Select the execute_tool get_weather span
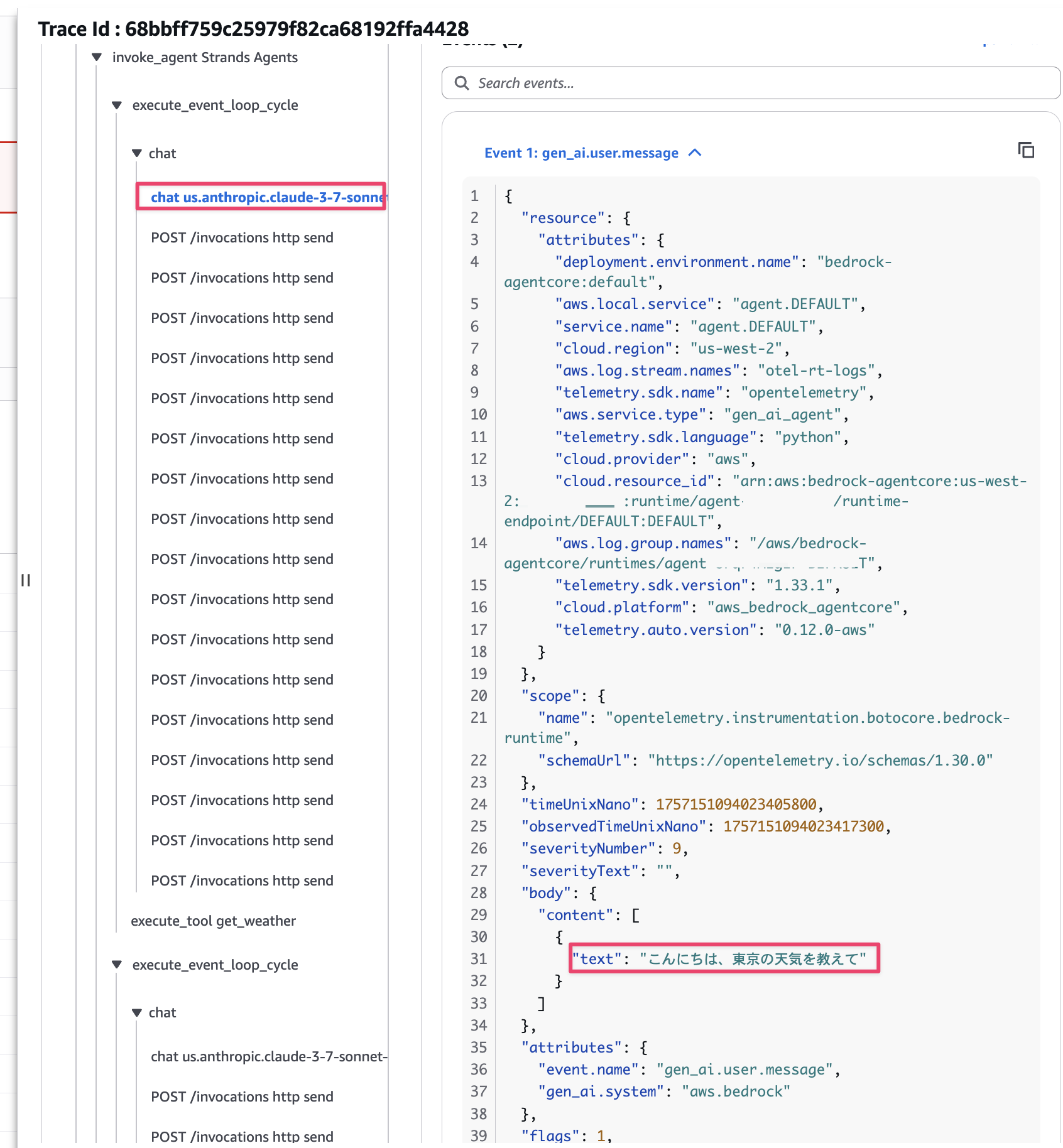Image resolution: width=1063 pixels, height=1148 pixels. (213, 921)
